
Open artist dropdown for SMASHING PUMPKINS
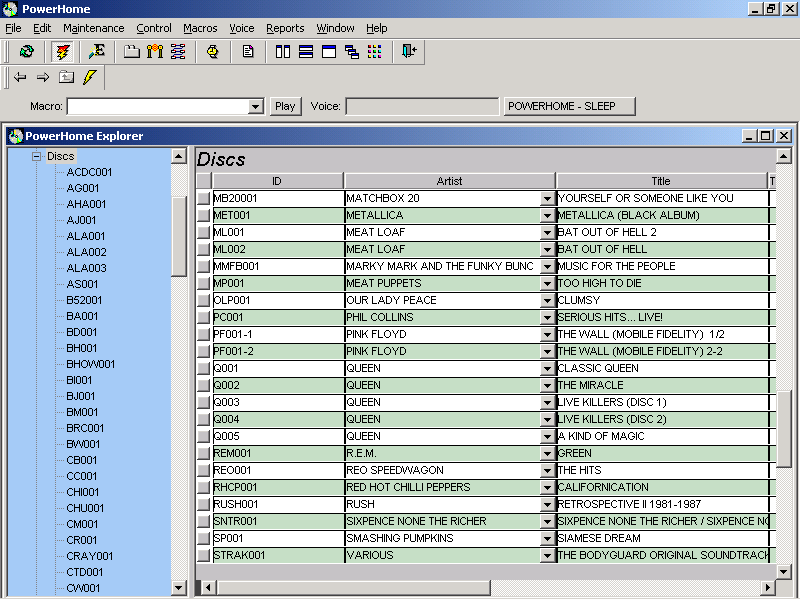[547, 538]
